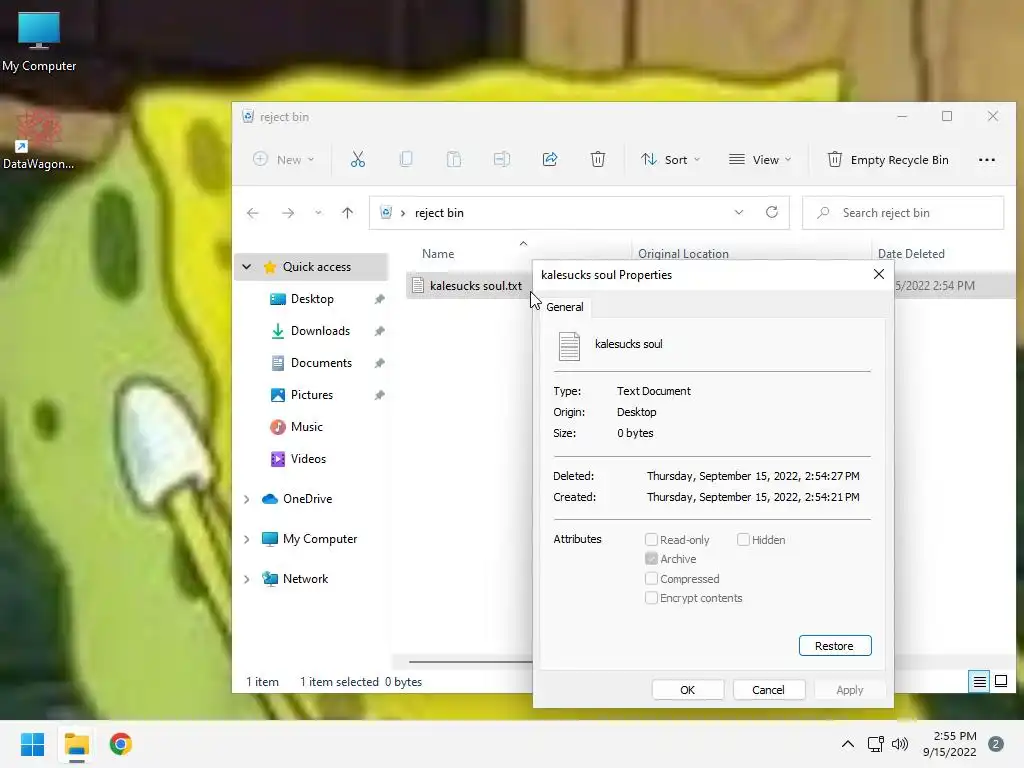Screen dimensions: 1024x768
Task: Click reject bin in address bar path
Action: click(x=439, y=213)
